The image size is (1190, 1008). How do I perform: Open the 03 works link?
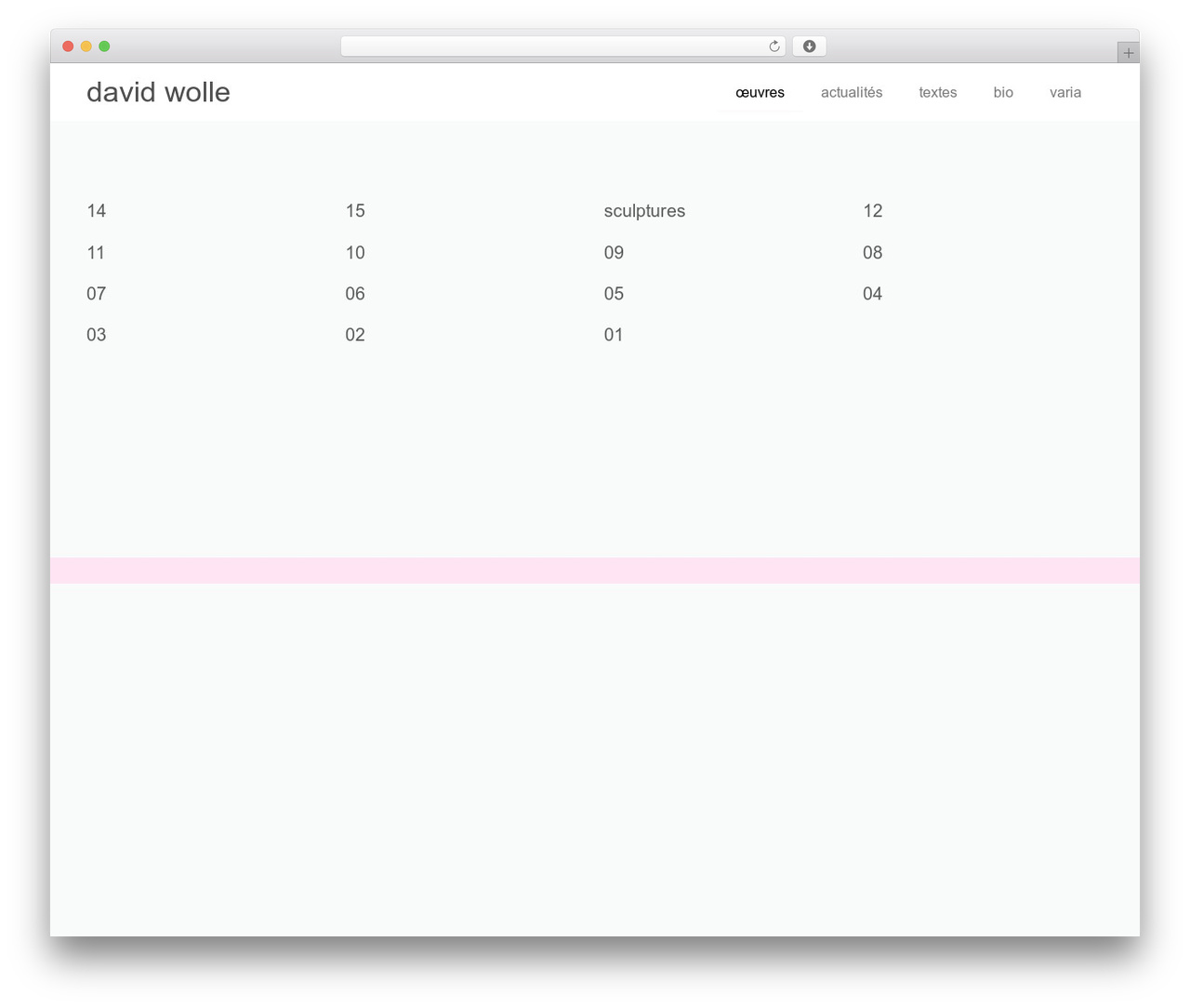pos(97,335)
